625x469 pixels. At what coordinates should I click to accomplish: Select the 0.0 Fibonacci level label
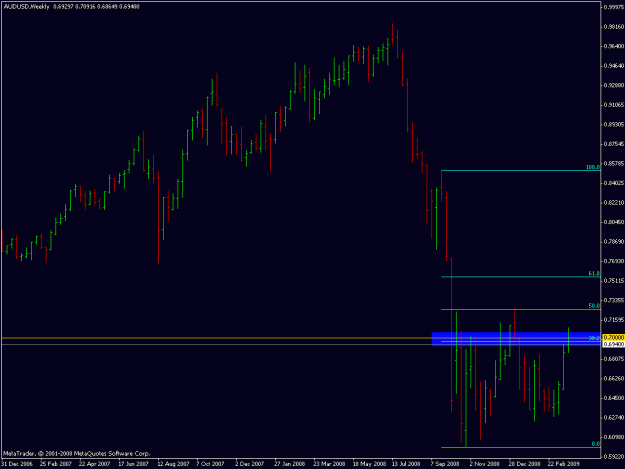click(596, 443)
